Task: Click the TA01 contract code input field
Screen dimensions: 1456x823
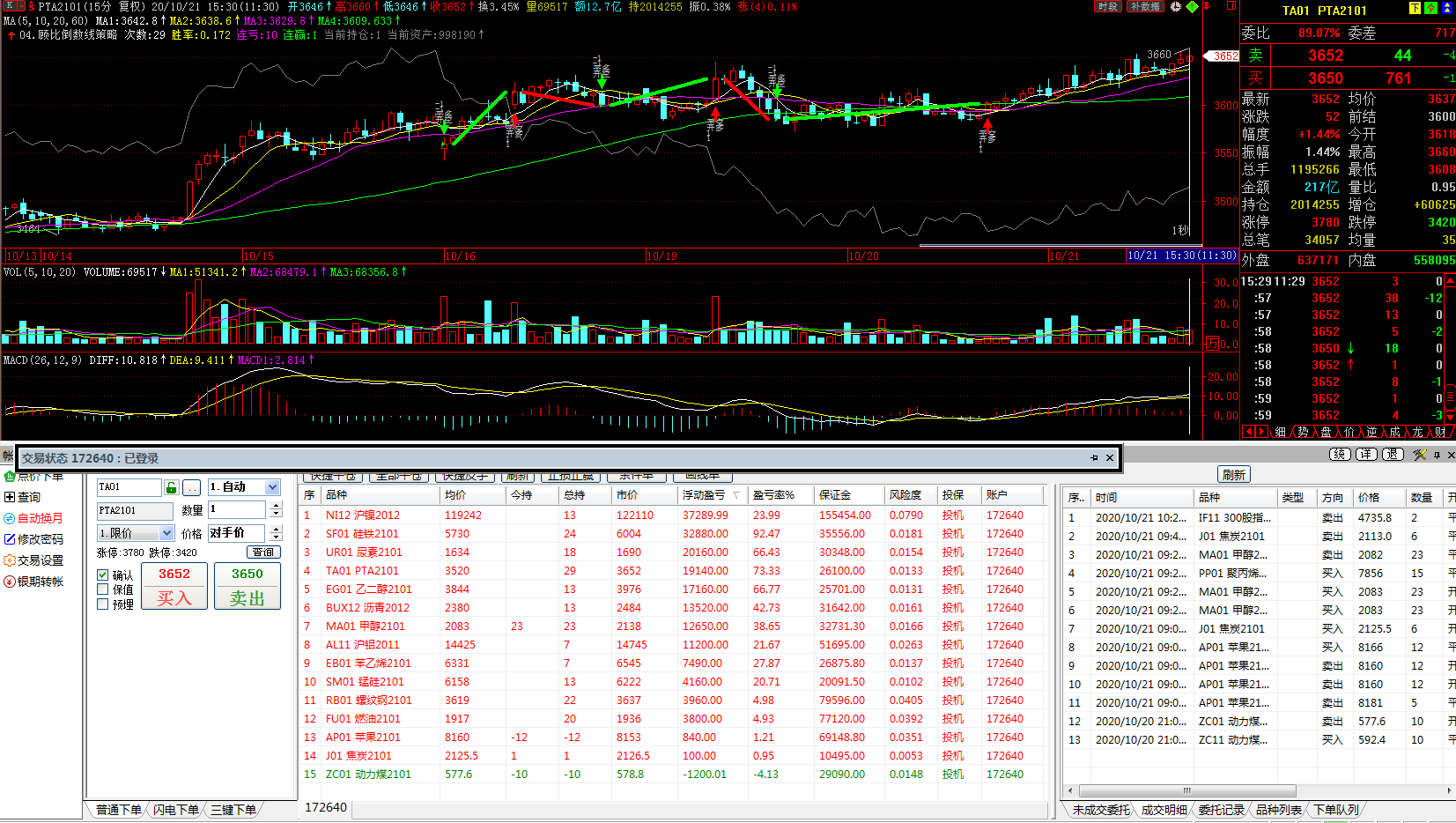Action: (129, 487)
